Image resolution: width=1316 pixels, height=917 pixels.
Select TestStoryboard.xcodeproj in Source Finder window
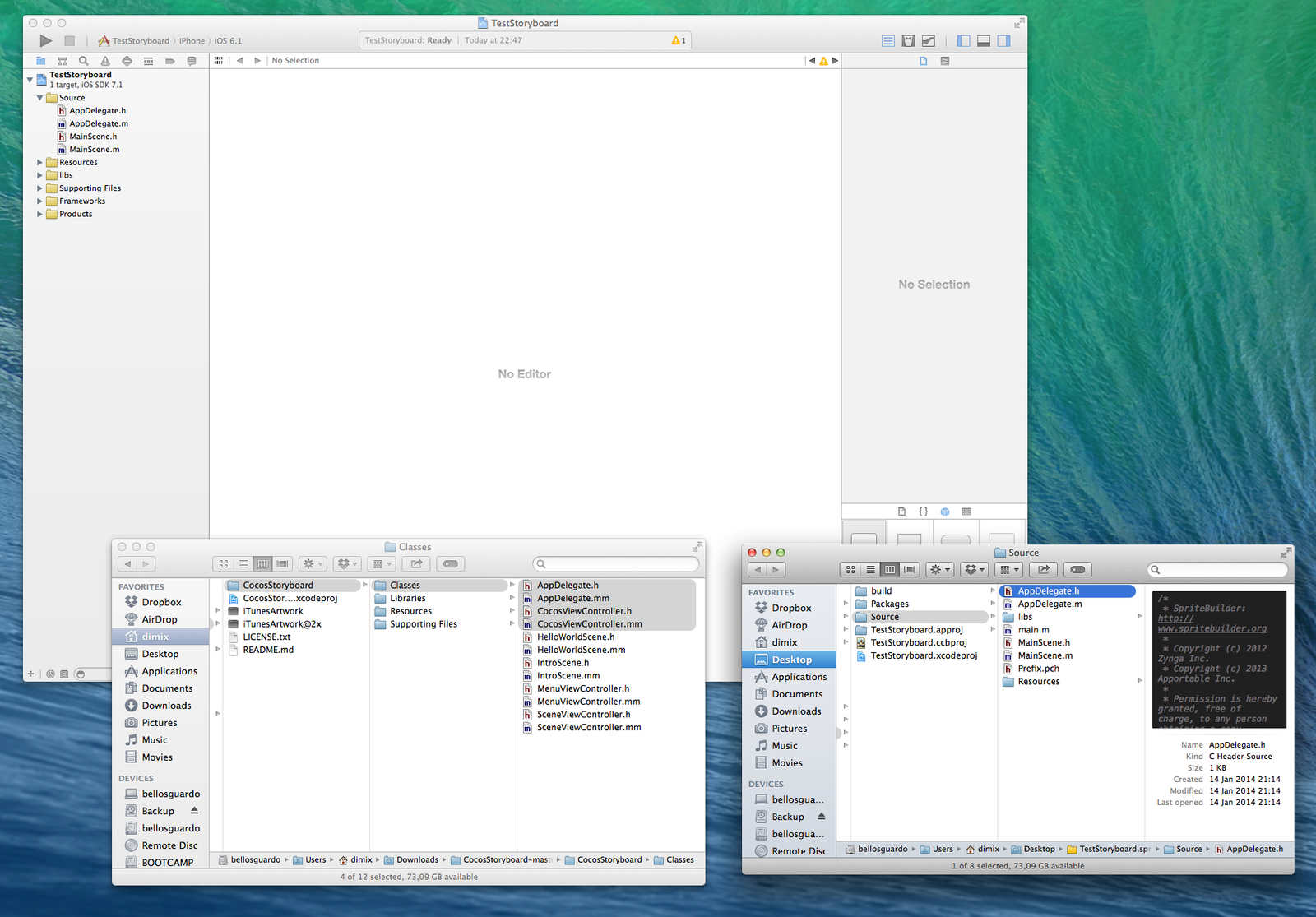924,655
